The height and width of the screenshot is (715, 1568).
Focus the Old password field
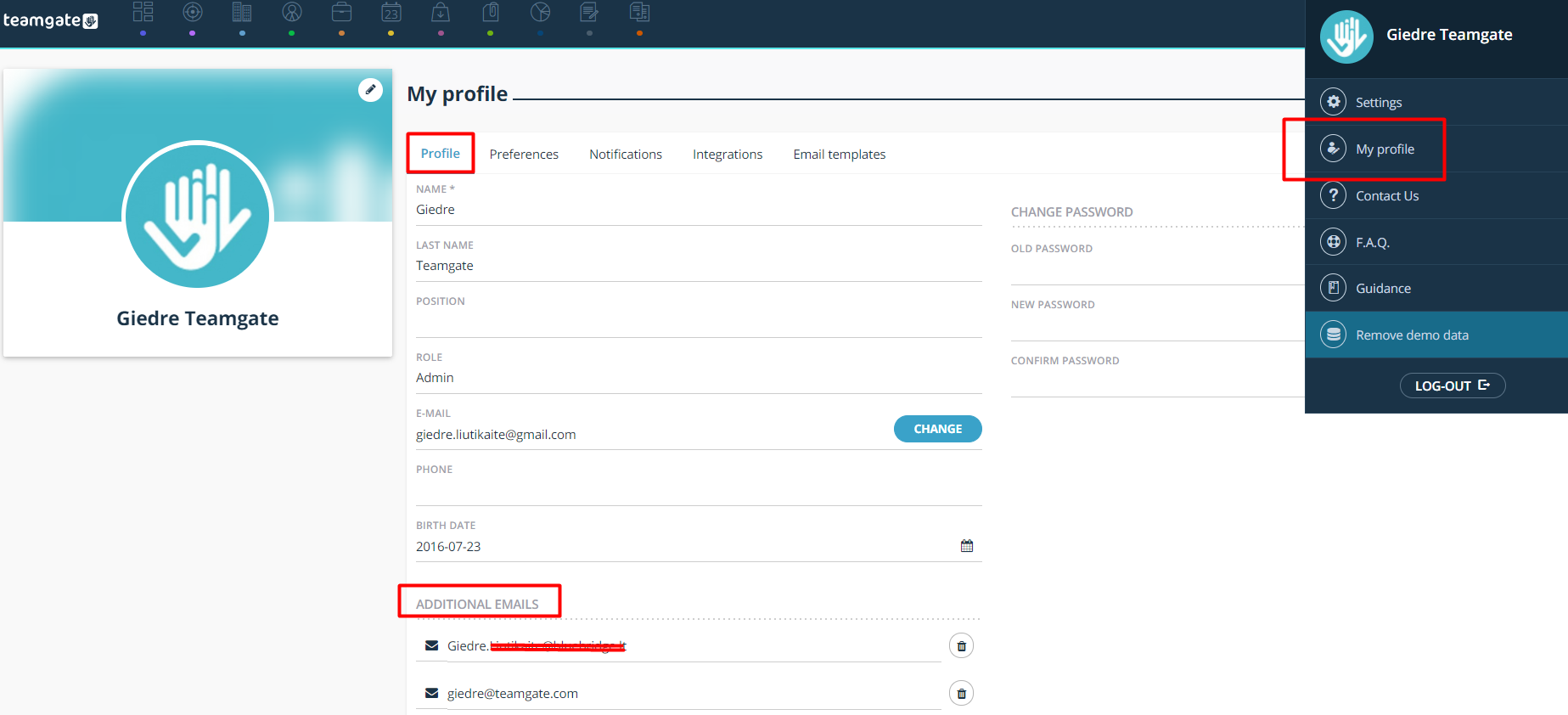coord(1157,271)
